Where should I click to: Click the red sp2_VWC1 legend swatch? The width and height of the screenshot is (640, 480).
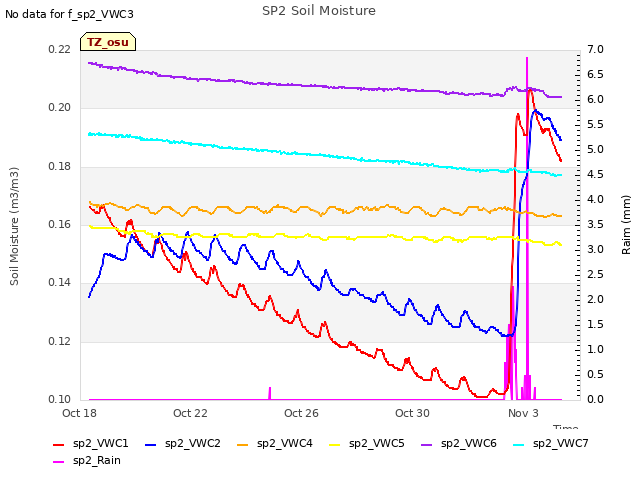click(x=58, y=445)
